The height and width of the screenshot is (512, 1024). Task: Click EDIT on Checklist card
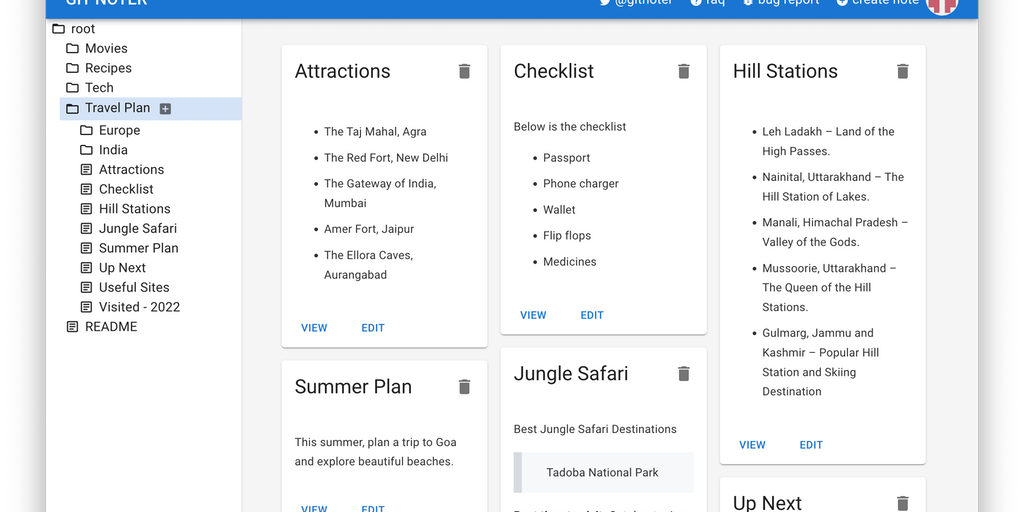click(592, 315)
